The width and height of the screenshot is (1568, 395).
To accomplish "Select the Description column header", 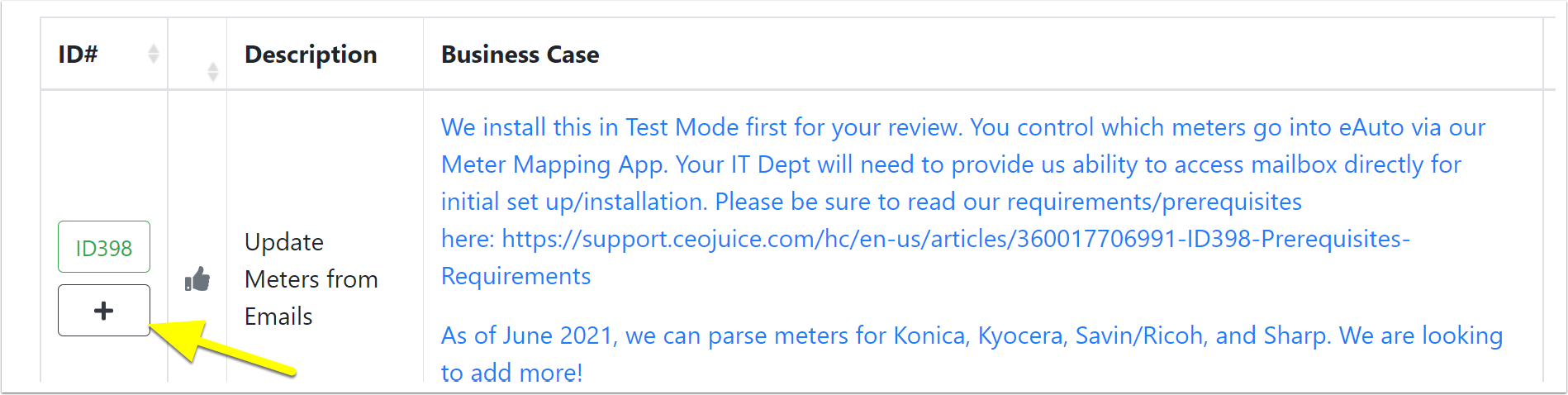I will click(x=311, y=55).
